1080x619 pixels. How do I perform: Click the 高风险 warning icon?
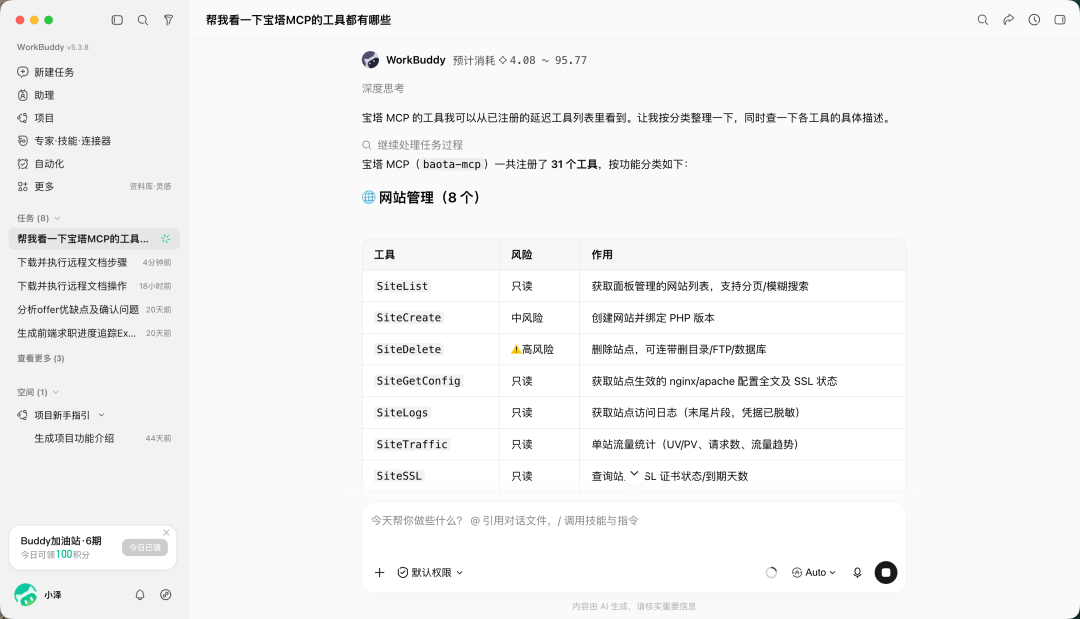tap(516, 349)
